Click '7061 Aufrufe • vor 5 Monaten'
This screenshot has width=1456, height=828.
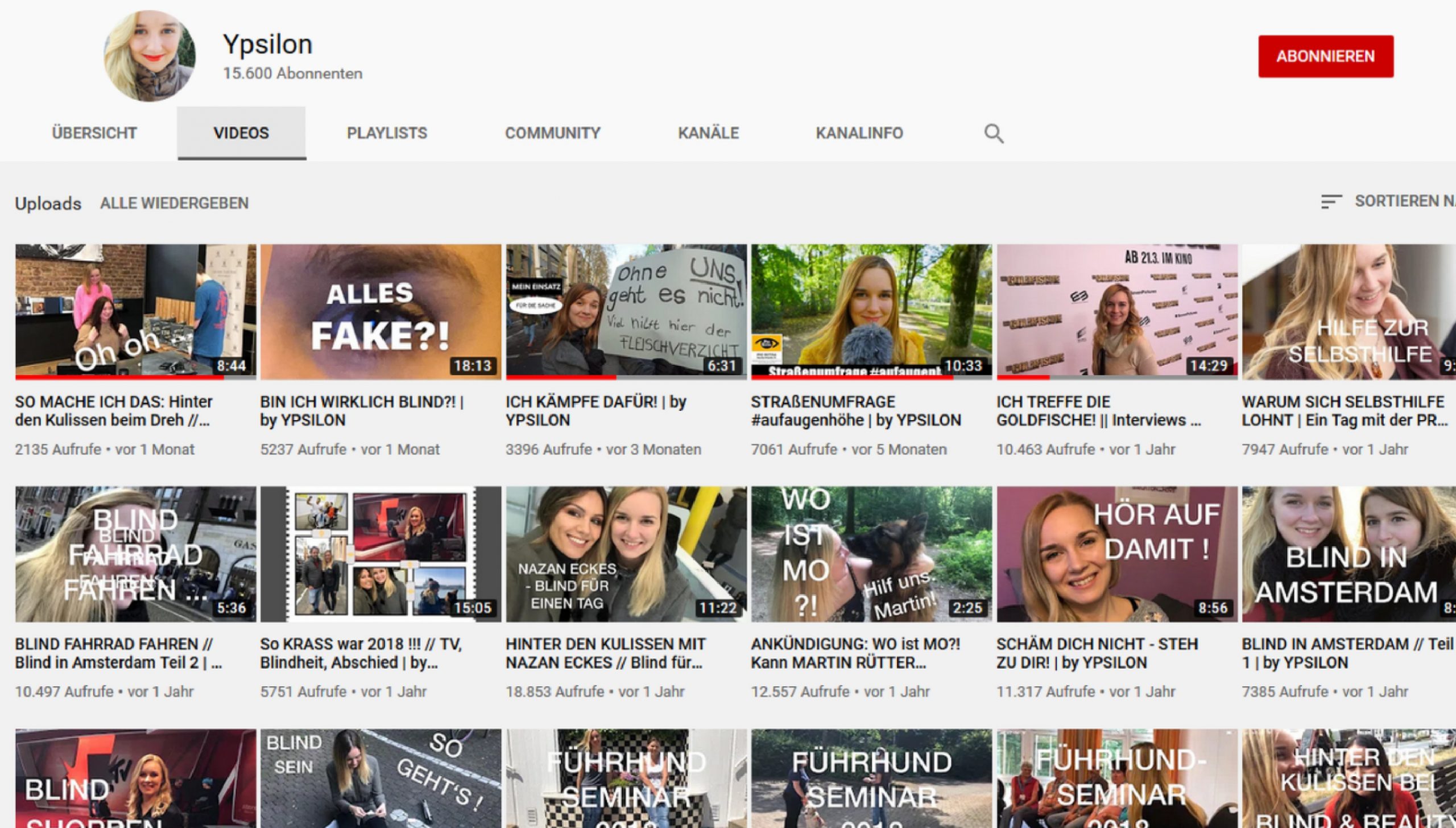tap(849, 450)
